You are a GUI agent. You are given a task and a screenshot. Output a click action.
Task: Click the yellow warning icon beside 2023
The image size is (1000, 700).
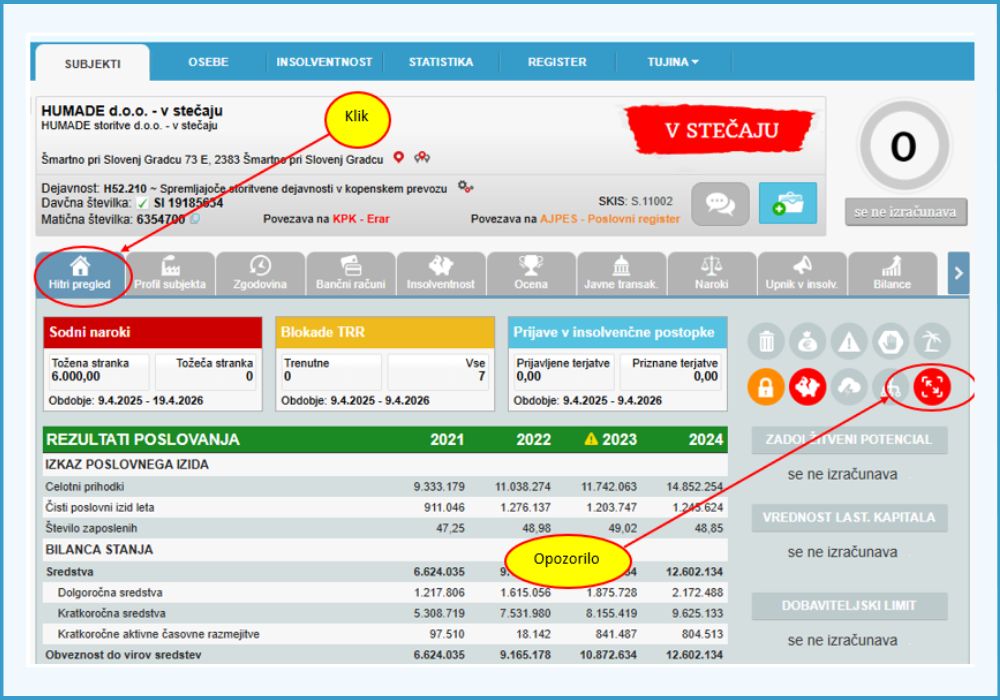[x=591, y=439]
